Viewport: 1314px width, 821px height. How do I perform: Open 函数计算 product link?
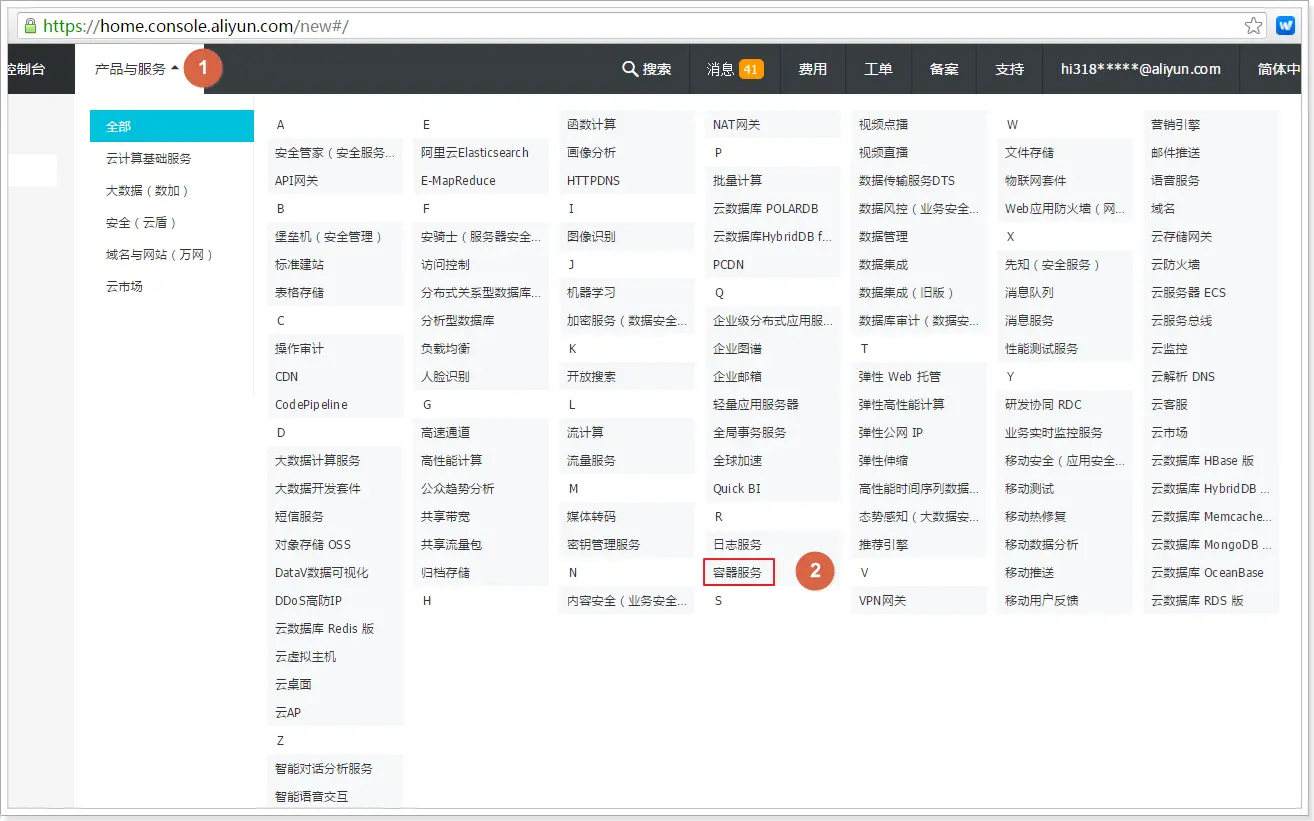coord(591,125)
